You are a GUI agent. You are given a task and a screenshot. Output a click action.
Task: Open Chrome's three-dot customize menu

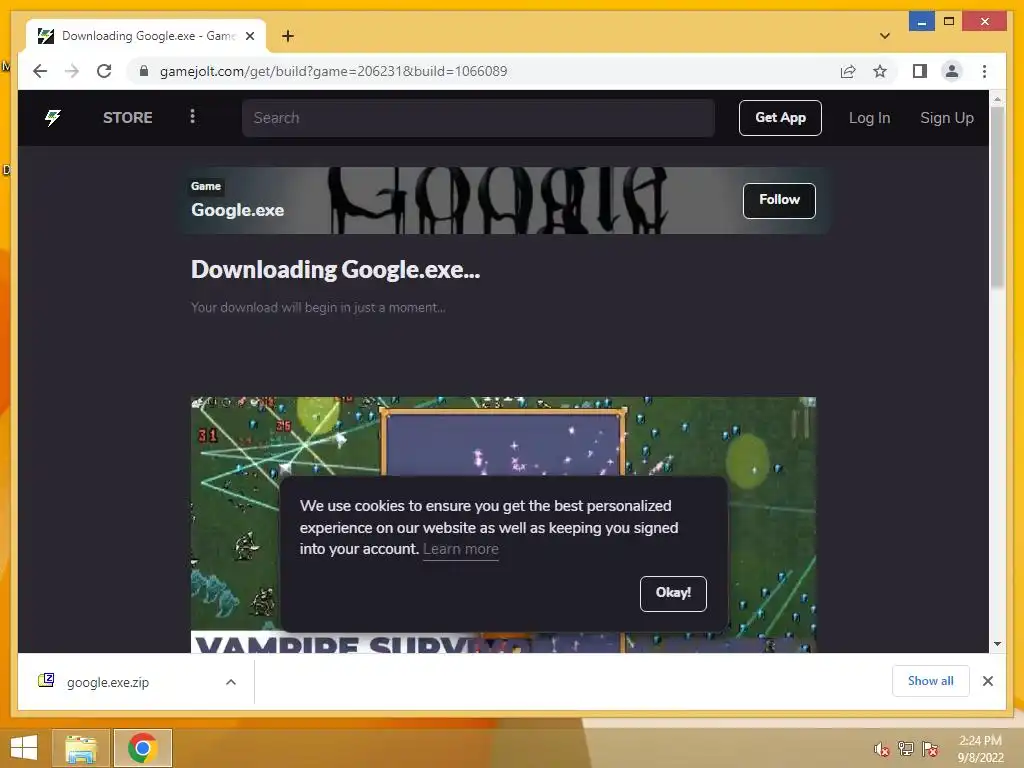click(984, 71)
